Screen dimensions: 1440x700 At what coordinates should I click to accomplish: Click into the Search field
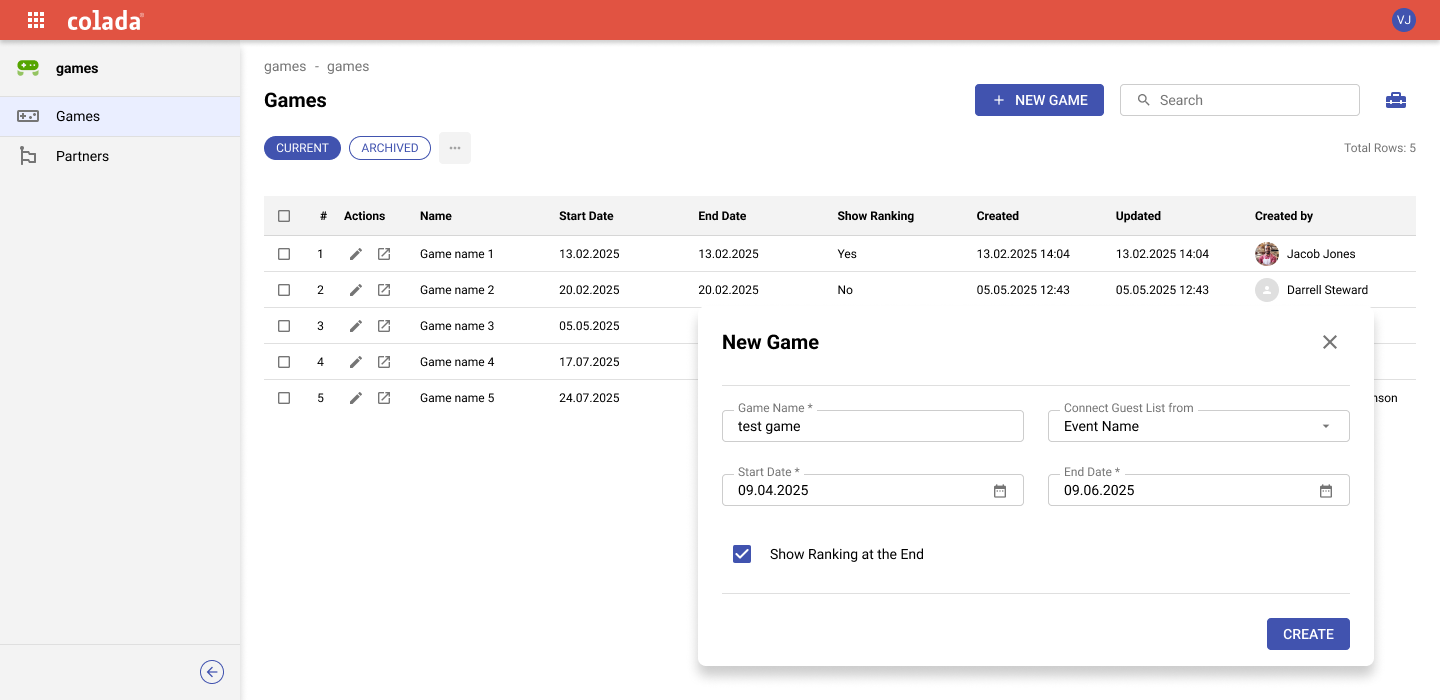(1250, 100)
